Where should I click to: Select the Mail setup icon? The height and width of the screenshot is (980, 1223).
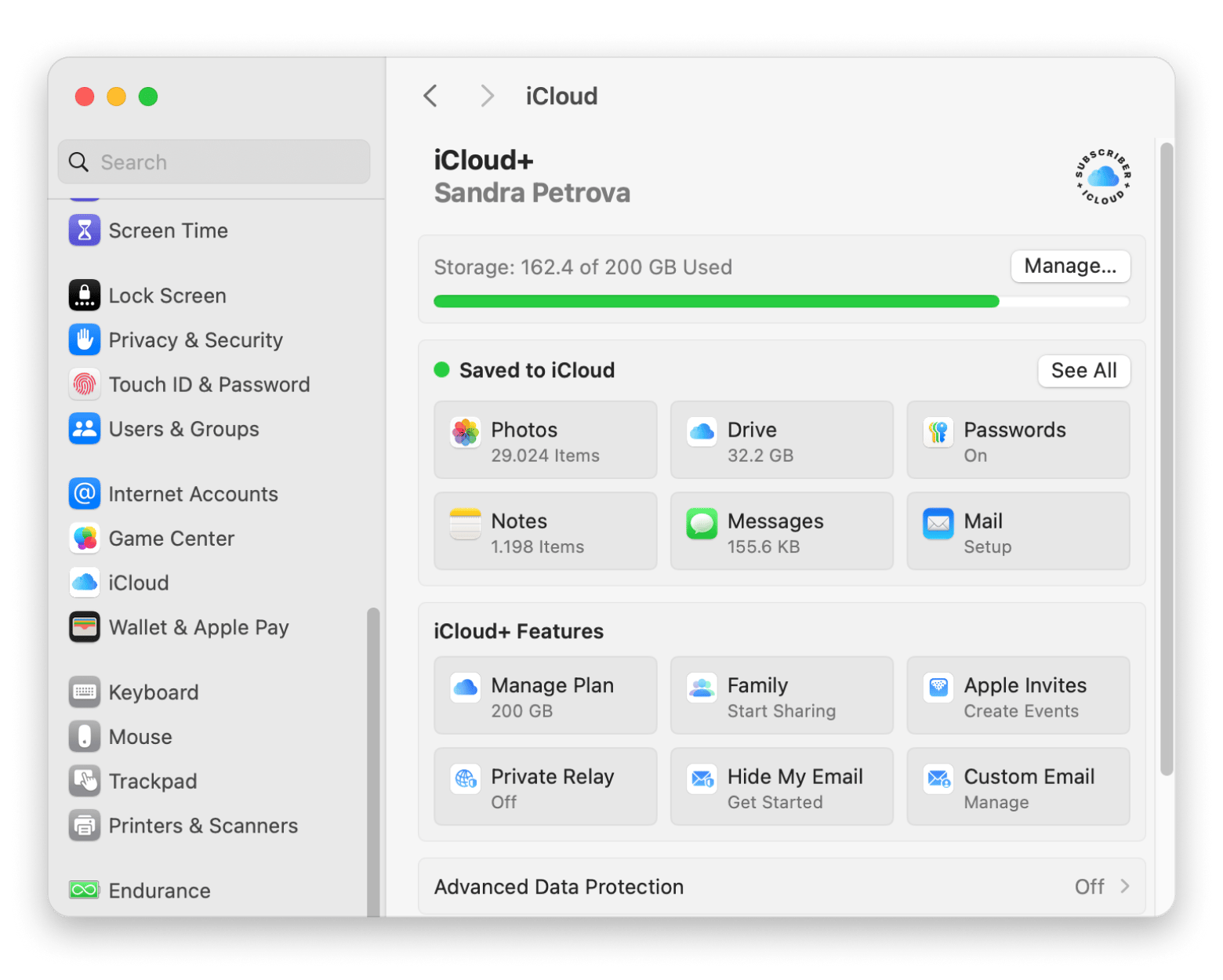tap(938, 524)
